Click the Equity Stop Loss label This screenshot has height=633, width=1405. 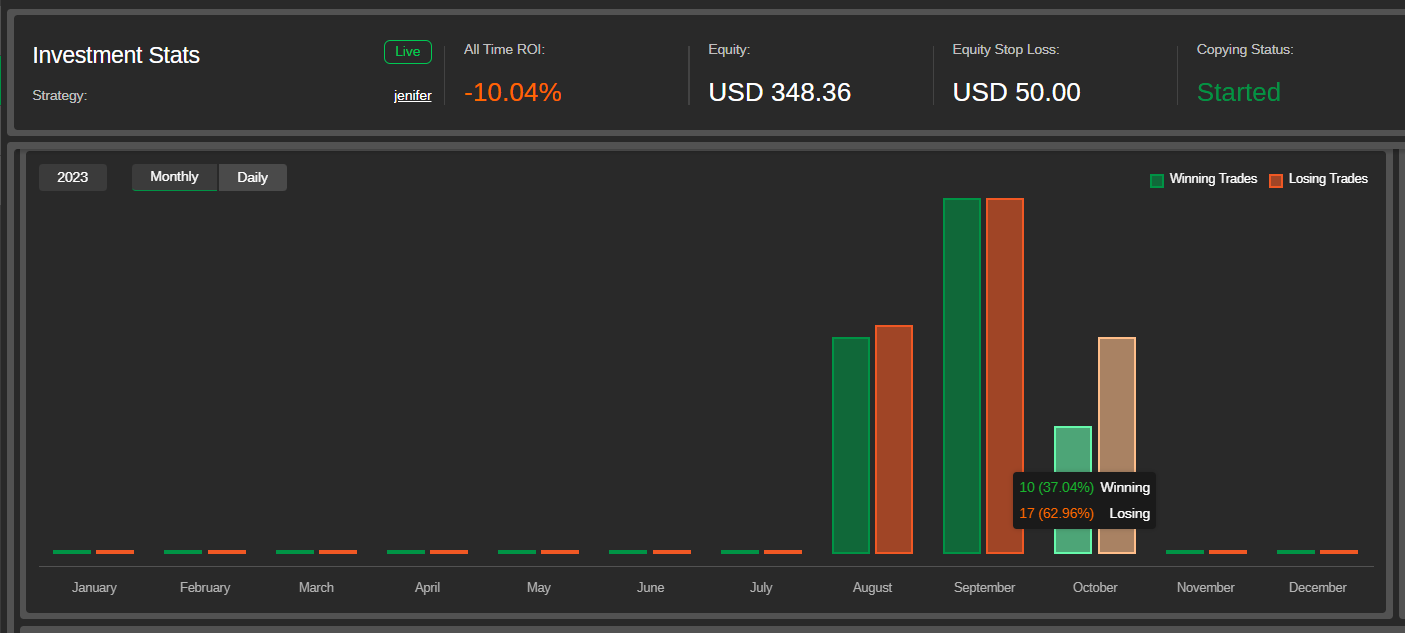tap(1005, 49)
